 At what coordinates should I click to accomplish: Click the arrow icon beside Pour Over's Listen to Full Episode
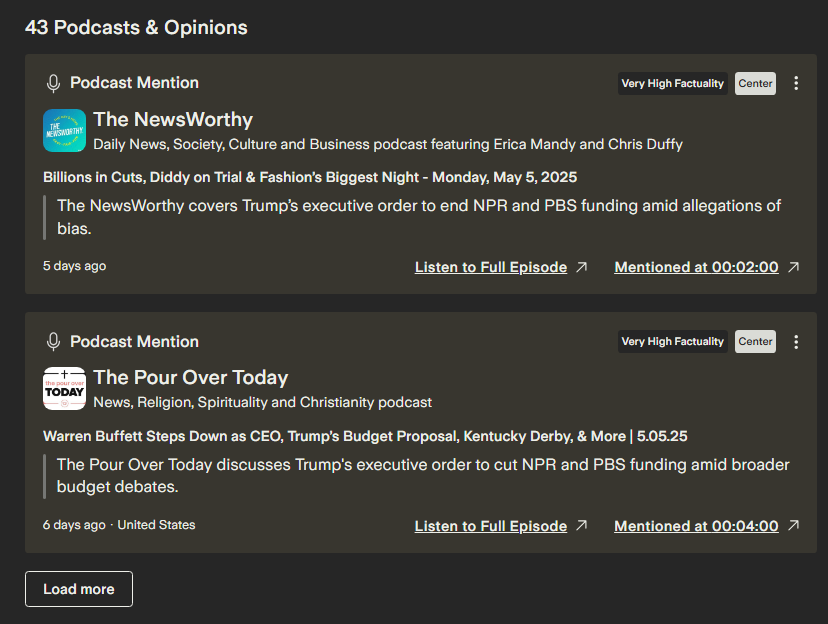[x=581, y=525]
